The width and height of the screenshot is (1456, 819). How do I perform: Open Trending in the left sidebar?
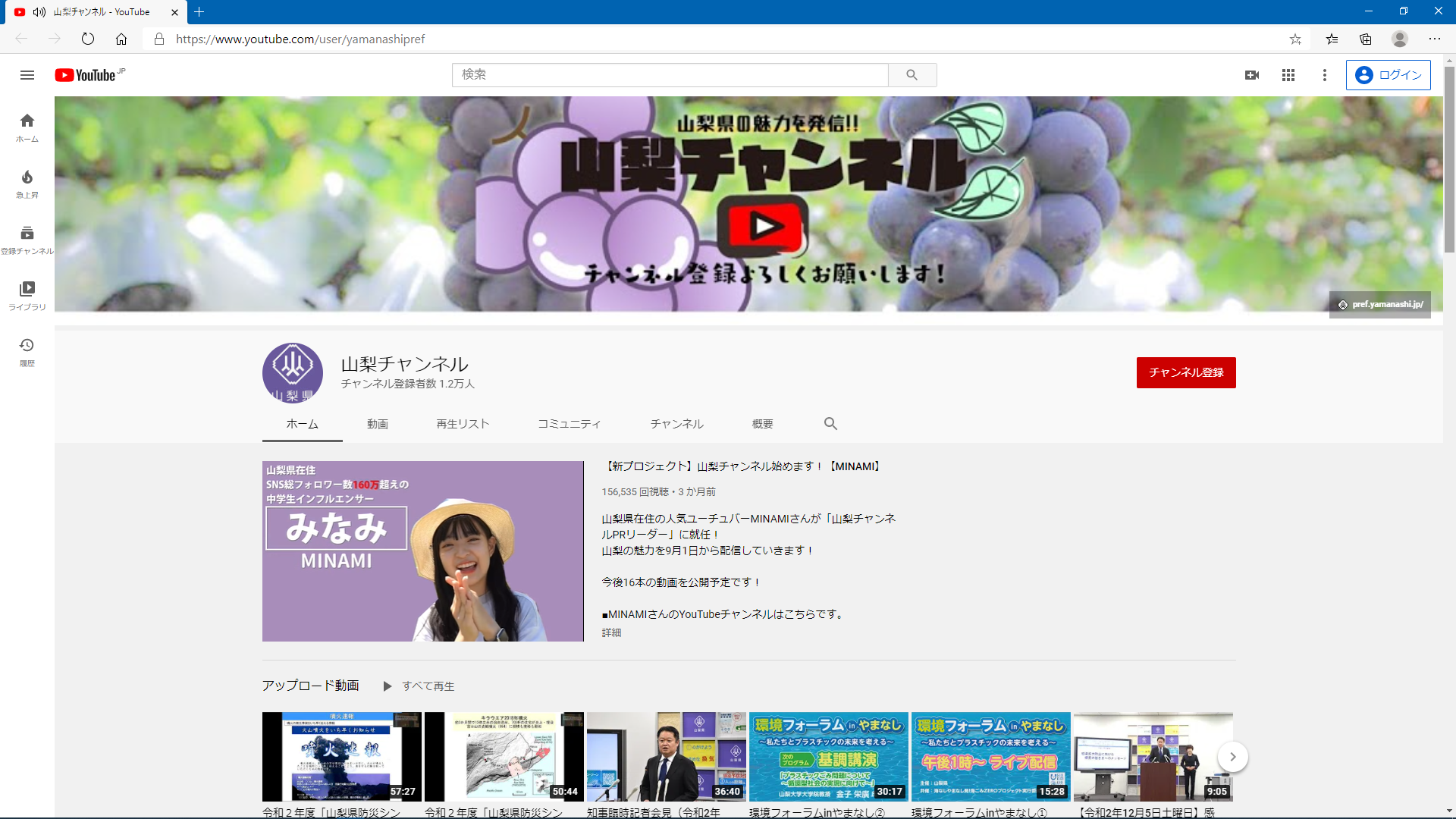(27, 184)
